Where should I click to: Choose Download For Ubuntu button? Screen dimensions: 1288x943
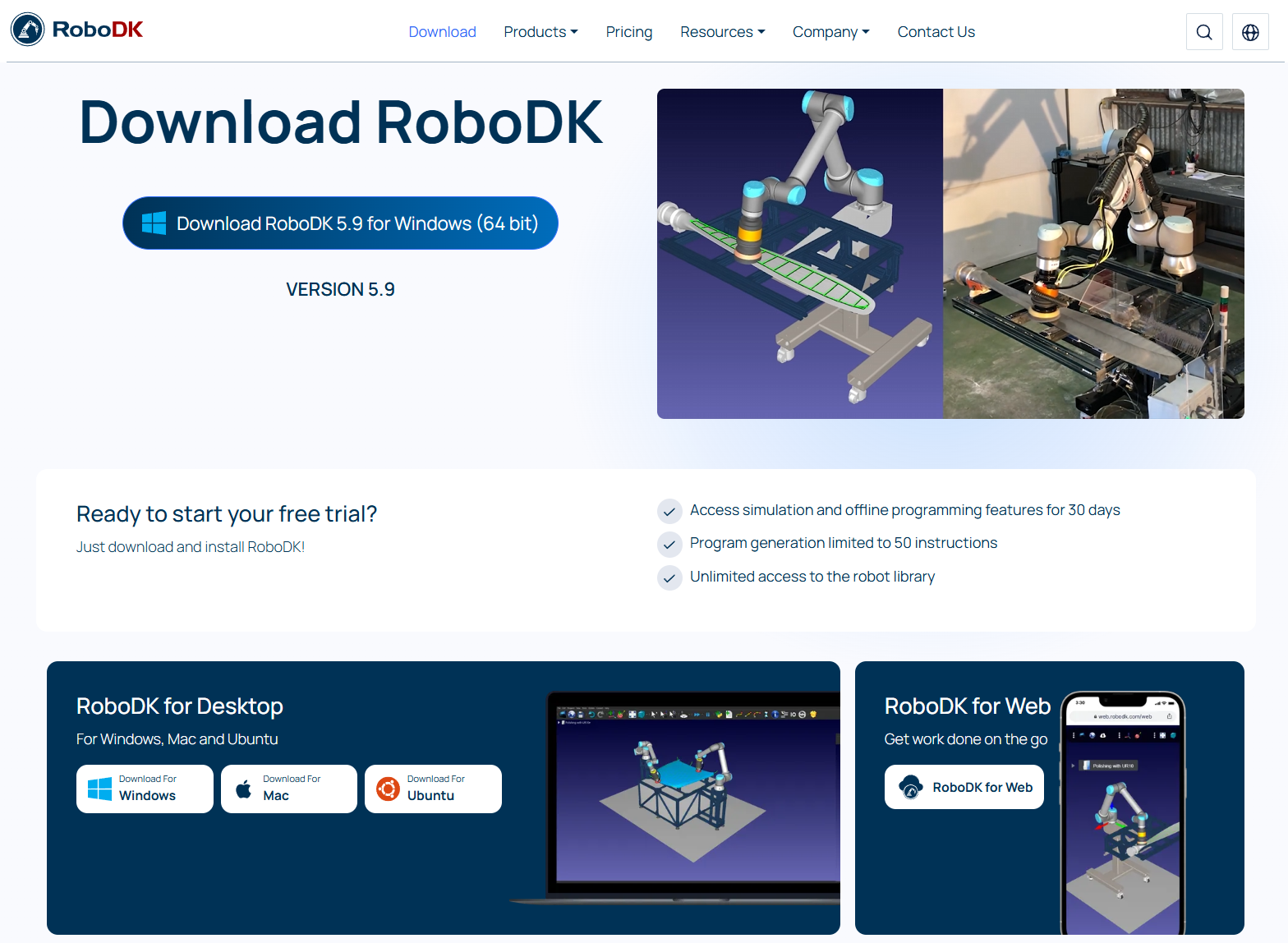[x=433, y=789]
